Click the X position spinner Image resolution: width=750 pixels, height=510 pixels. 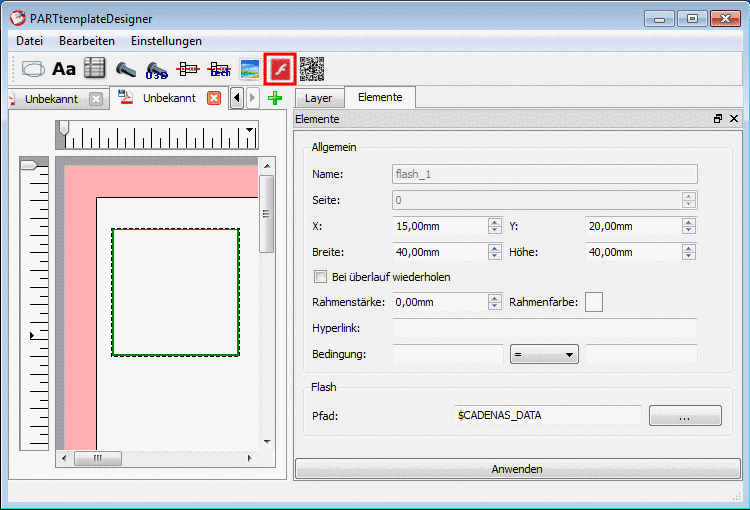click(495, 226)
